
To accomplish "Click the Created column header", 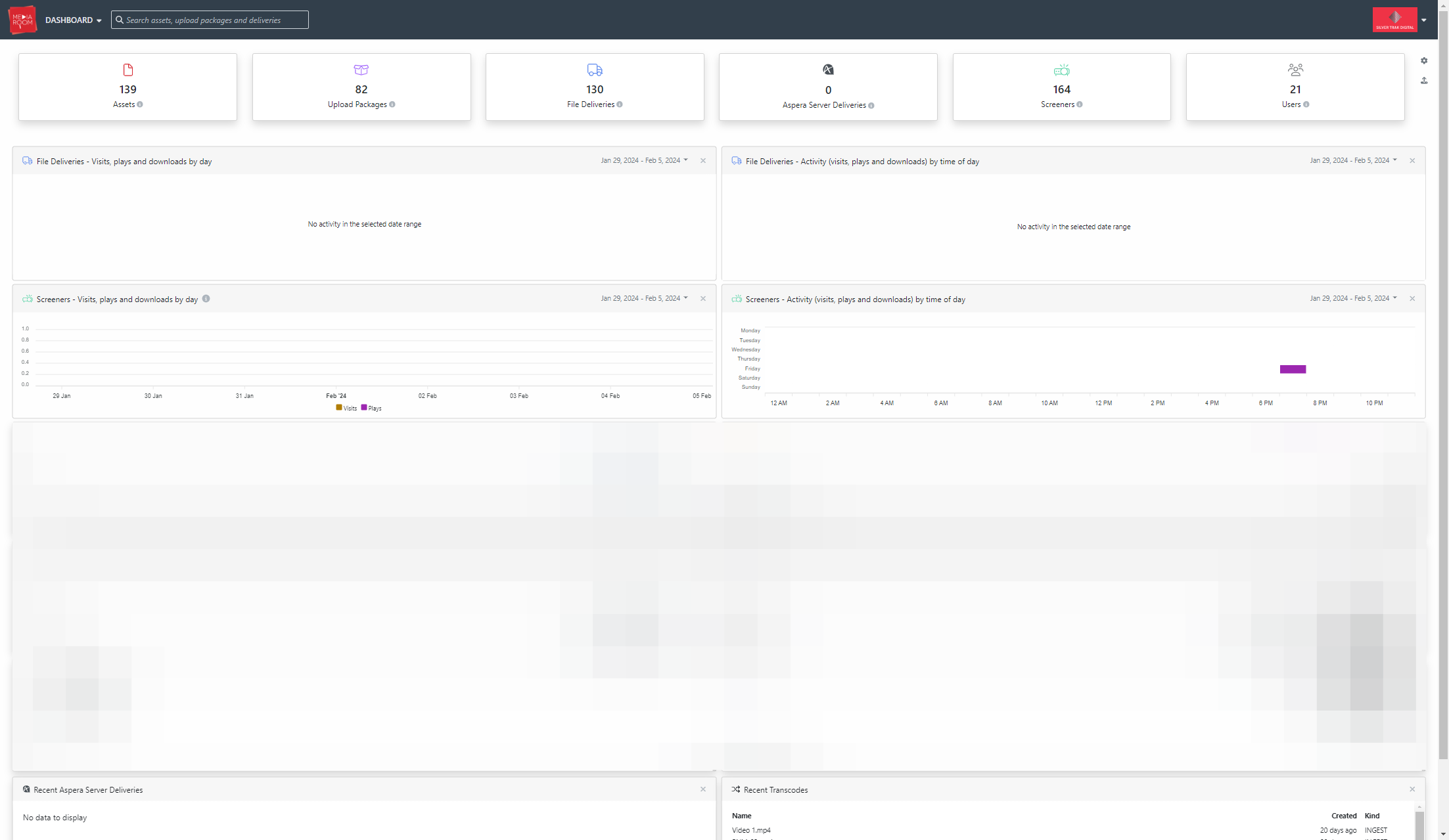I will 1344,816.
